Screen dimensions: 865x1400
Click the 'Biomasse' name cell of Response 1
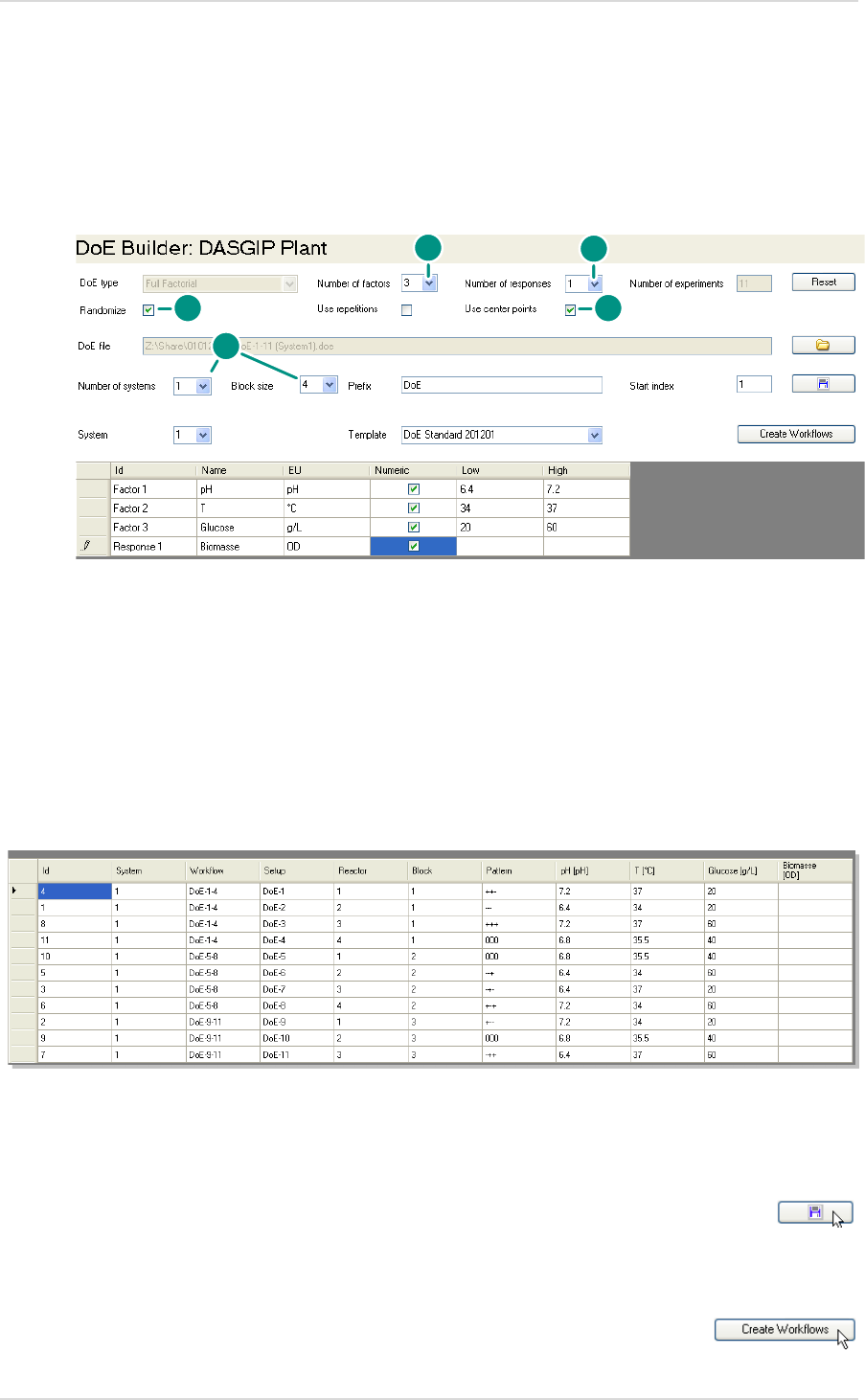pos(240,547)
